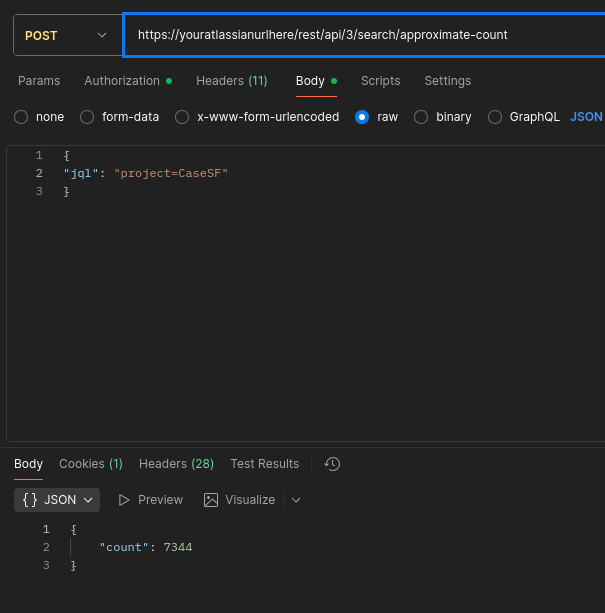Click the Preview play icon

(x=124, y=500)
